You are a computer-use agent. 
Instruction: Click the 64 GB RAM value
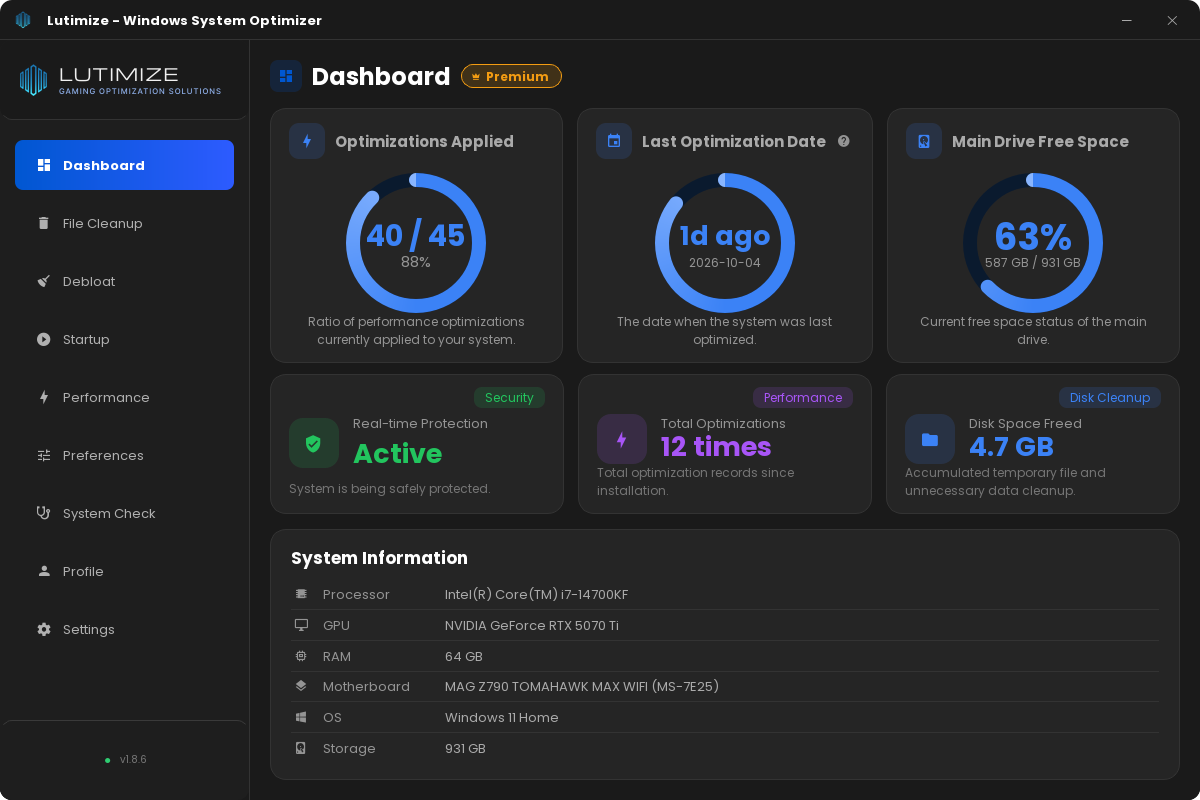pos(464,656)
